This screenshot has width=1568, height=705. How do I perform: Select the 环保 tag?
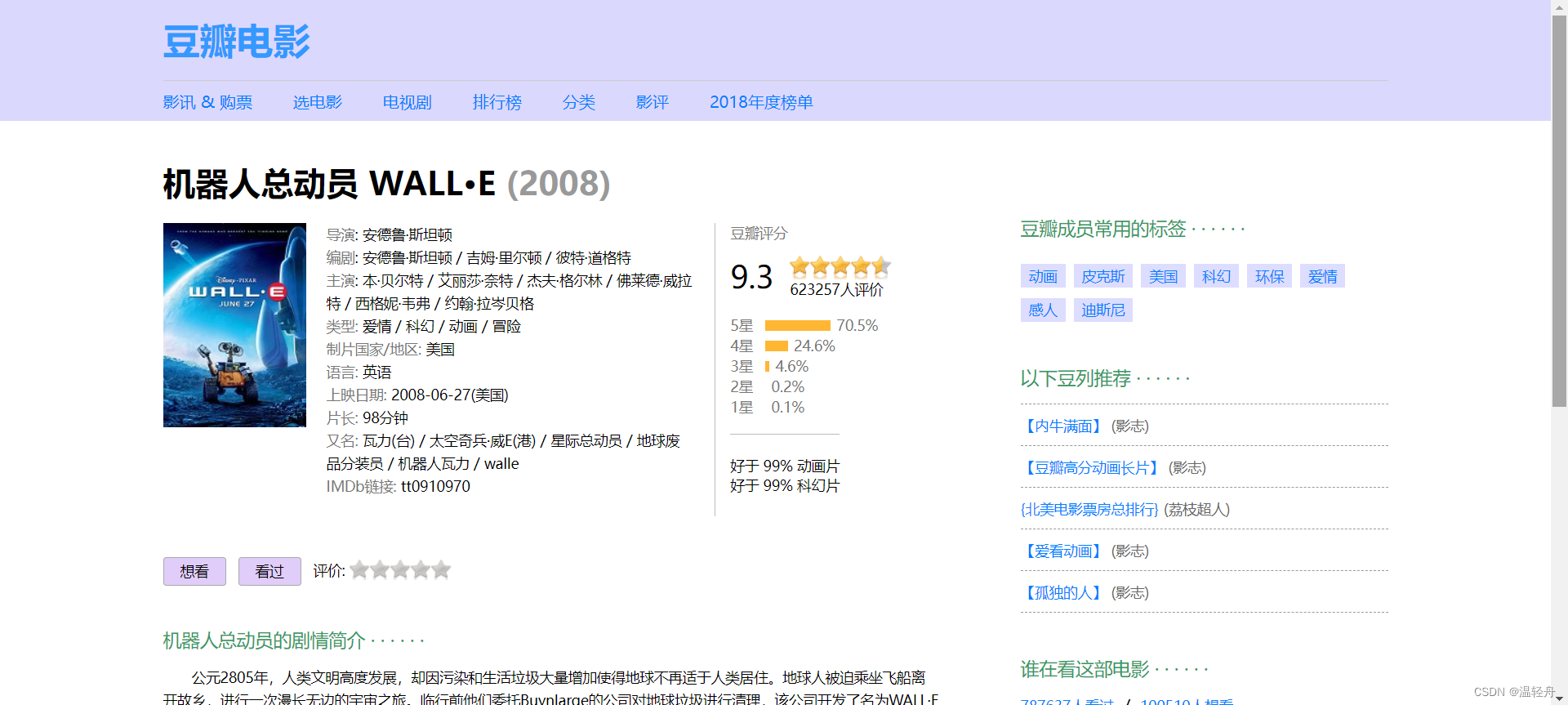[1270, 276]
